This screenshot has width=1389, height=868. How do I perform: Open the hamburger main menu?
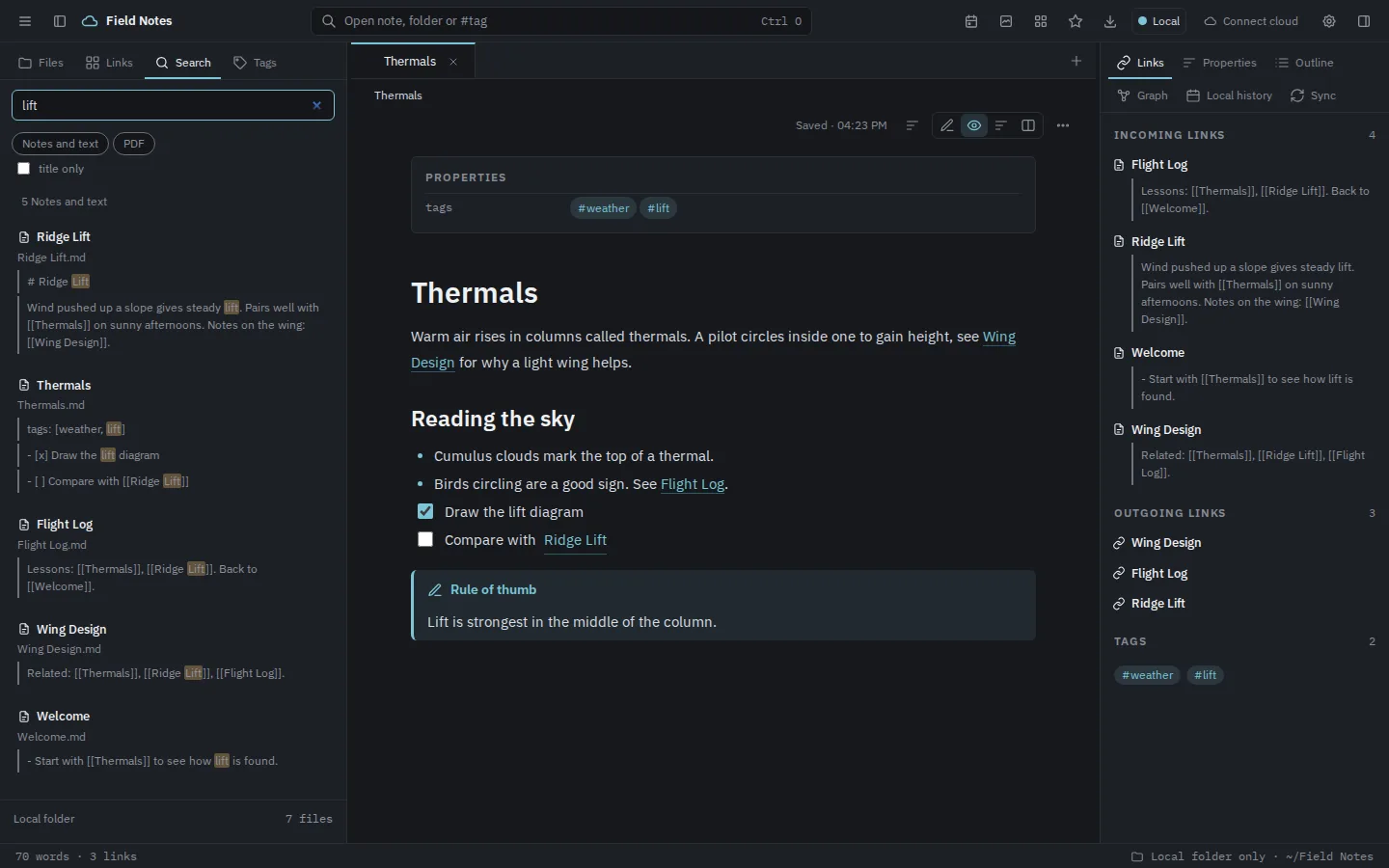(x=25, y=21)
